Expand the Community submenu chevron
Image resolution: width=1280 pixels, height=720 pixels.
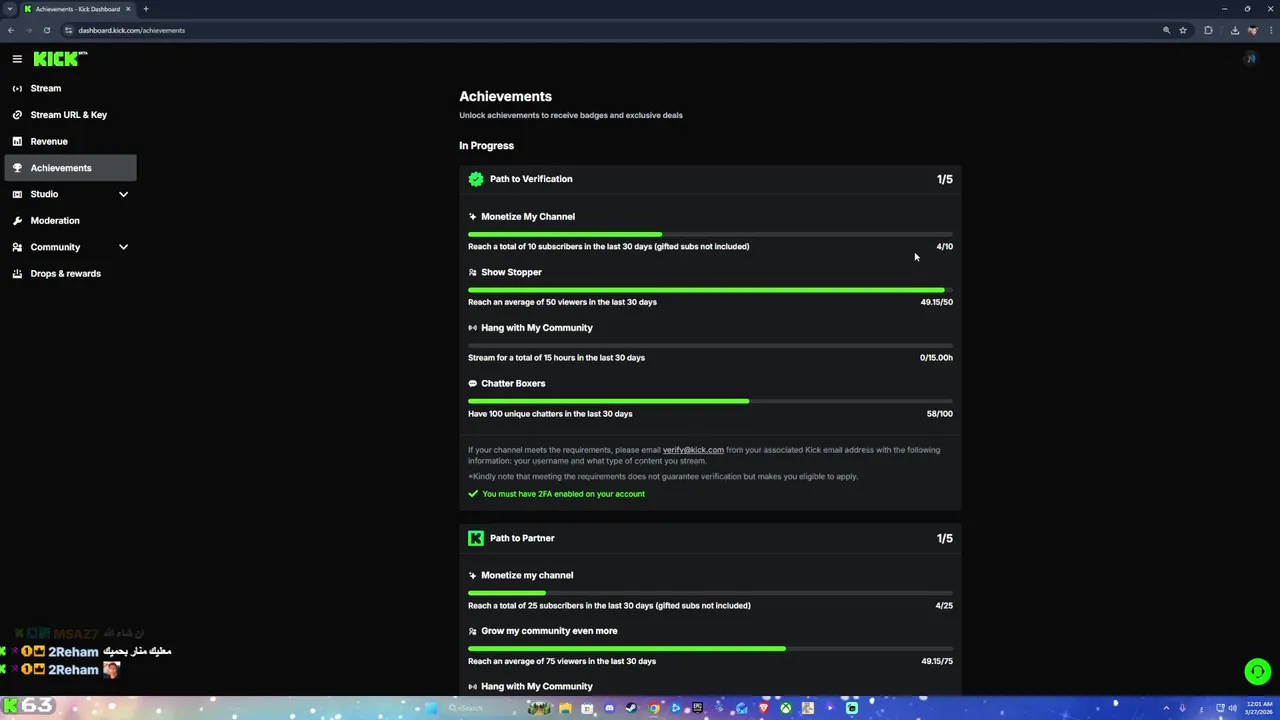click(124, 247)
